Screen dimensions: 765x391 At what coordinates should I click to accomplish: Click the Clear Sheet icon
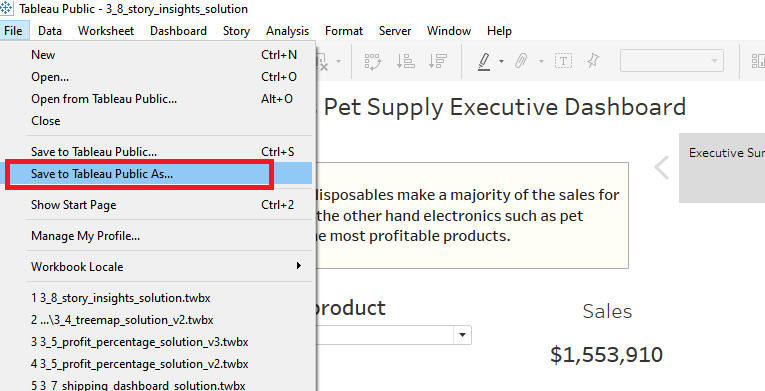pos(323,62)
